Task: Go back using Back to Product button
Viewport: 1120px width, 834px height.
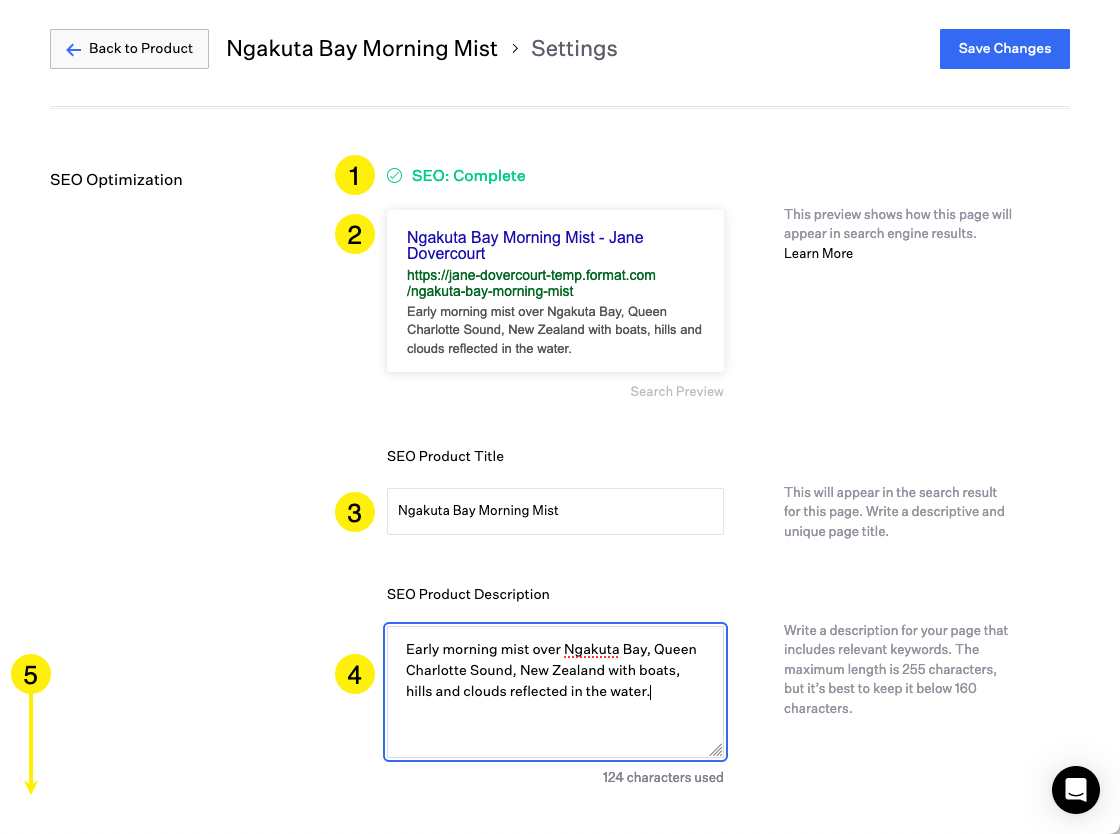Action: coord(129,49)
